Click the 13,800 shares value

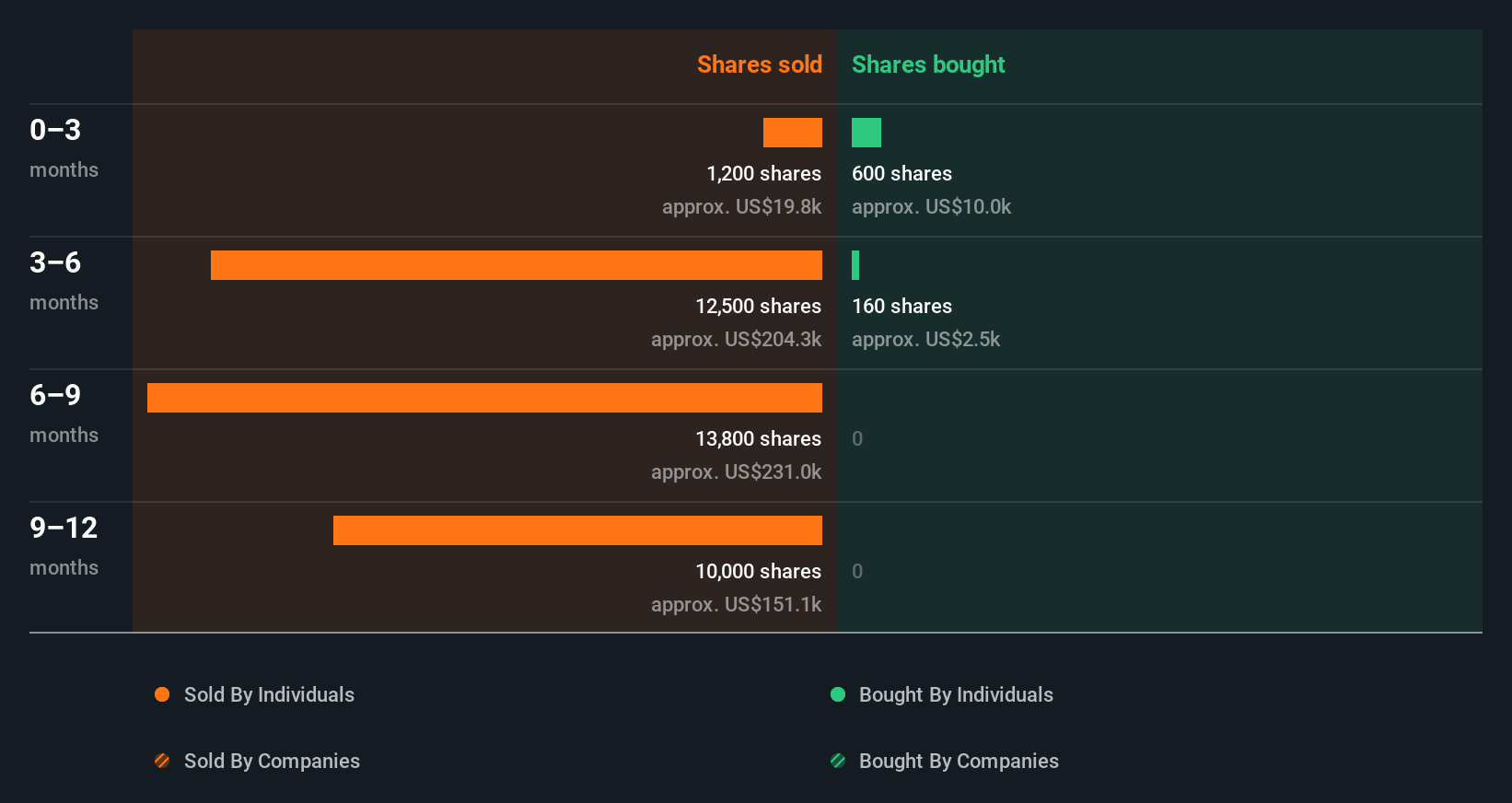[759, 438]
